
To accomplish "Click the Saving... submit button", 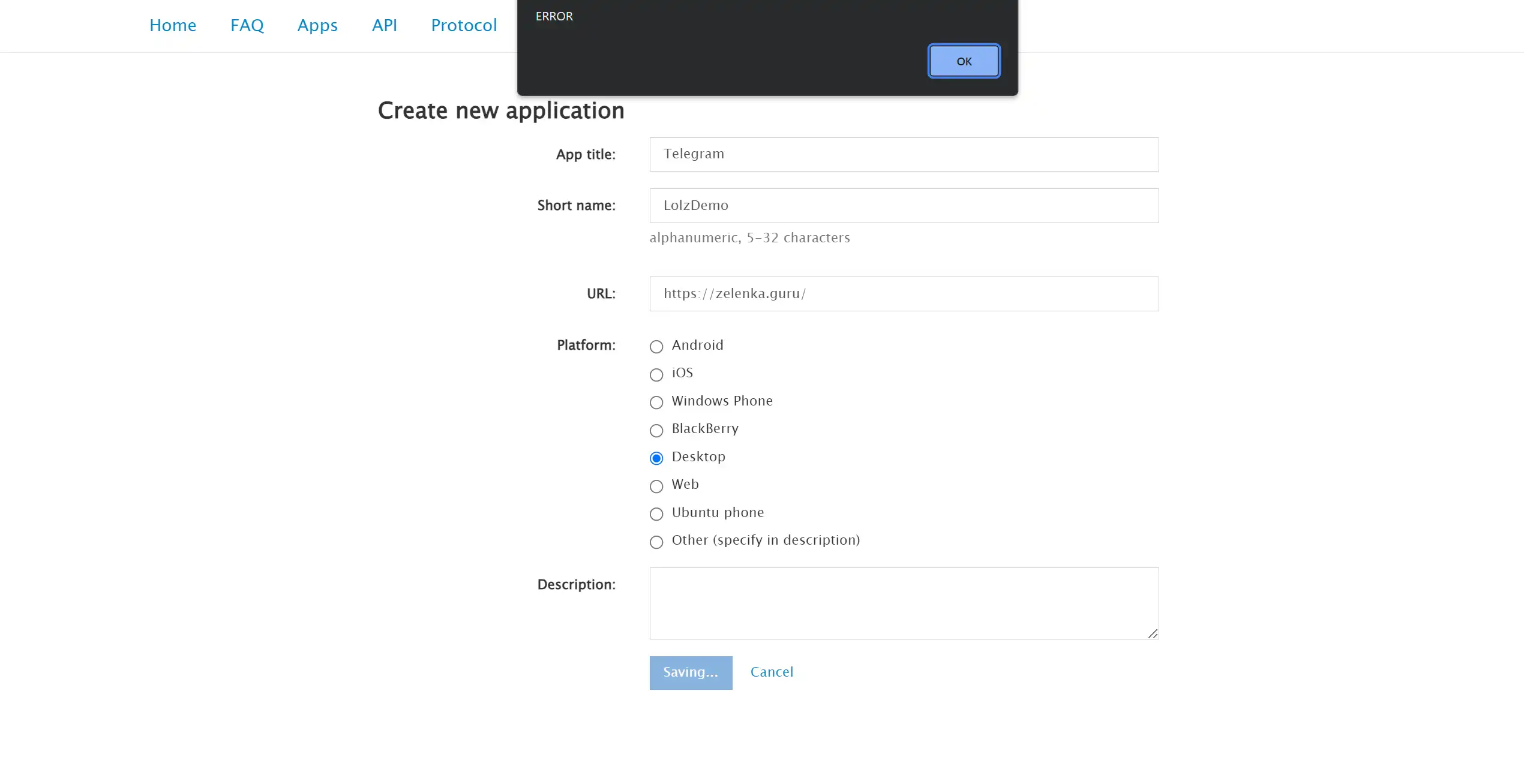I will click(691, 672).
